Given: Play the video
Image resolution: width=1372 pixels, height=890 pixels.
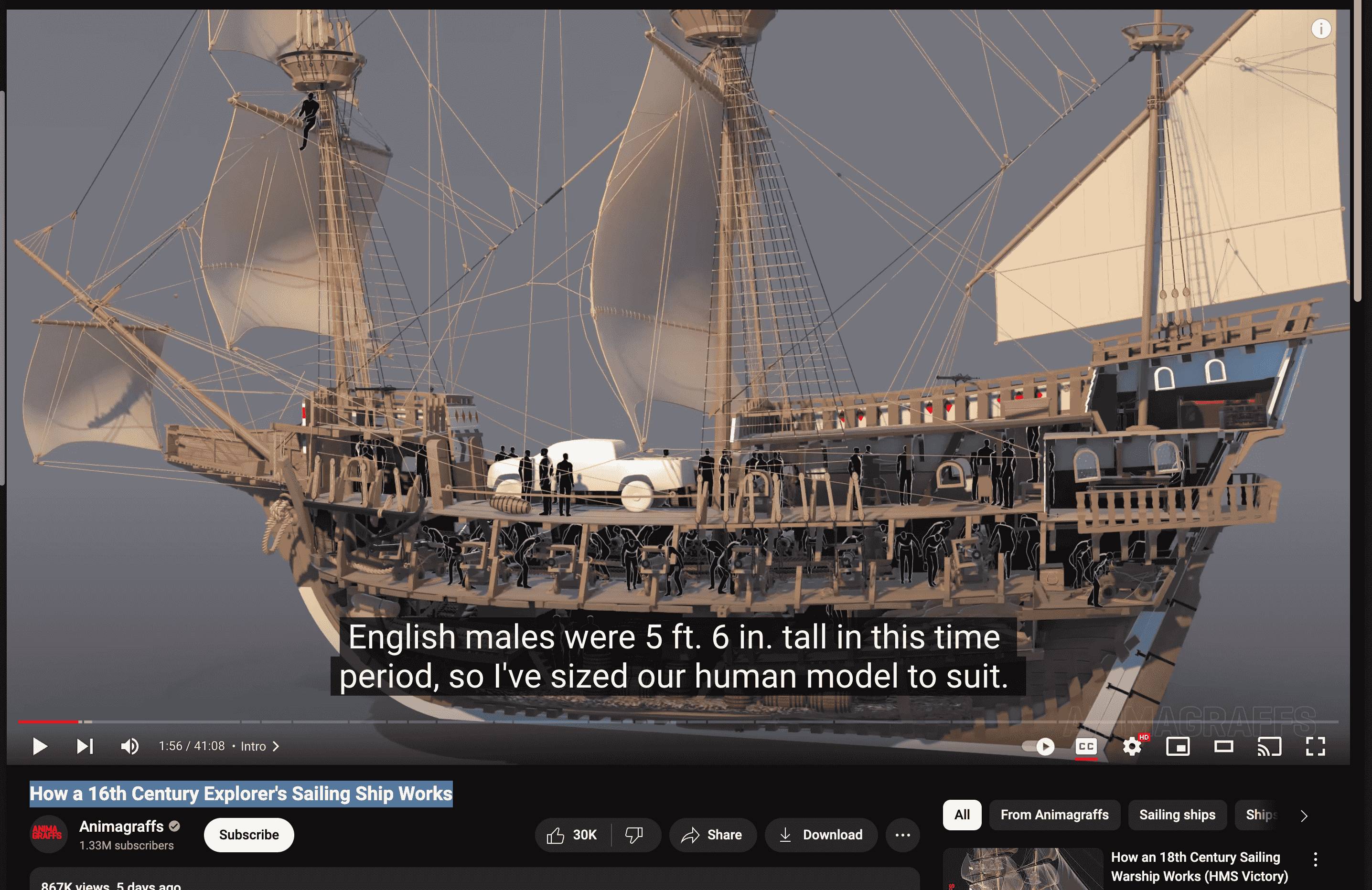Looking at the screenshot, I should [x=40, y=746].
